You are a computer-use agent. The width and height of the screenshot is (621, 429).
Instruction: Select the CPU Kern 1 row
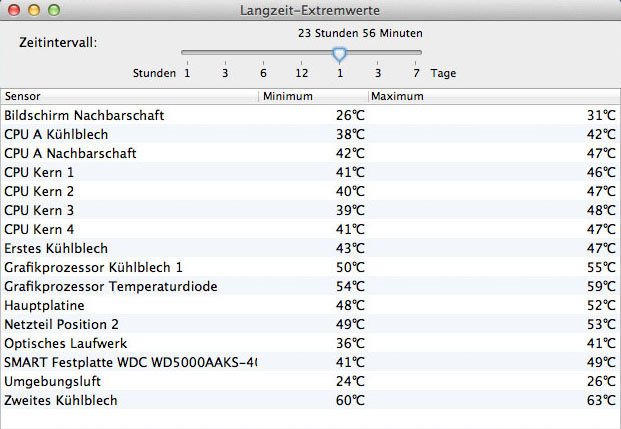pos(310,172)
